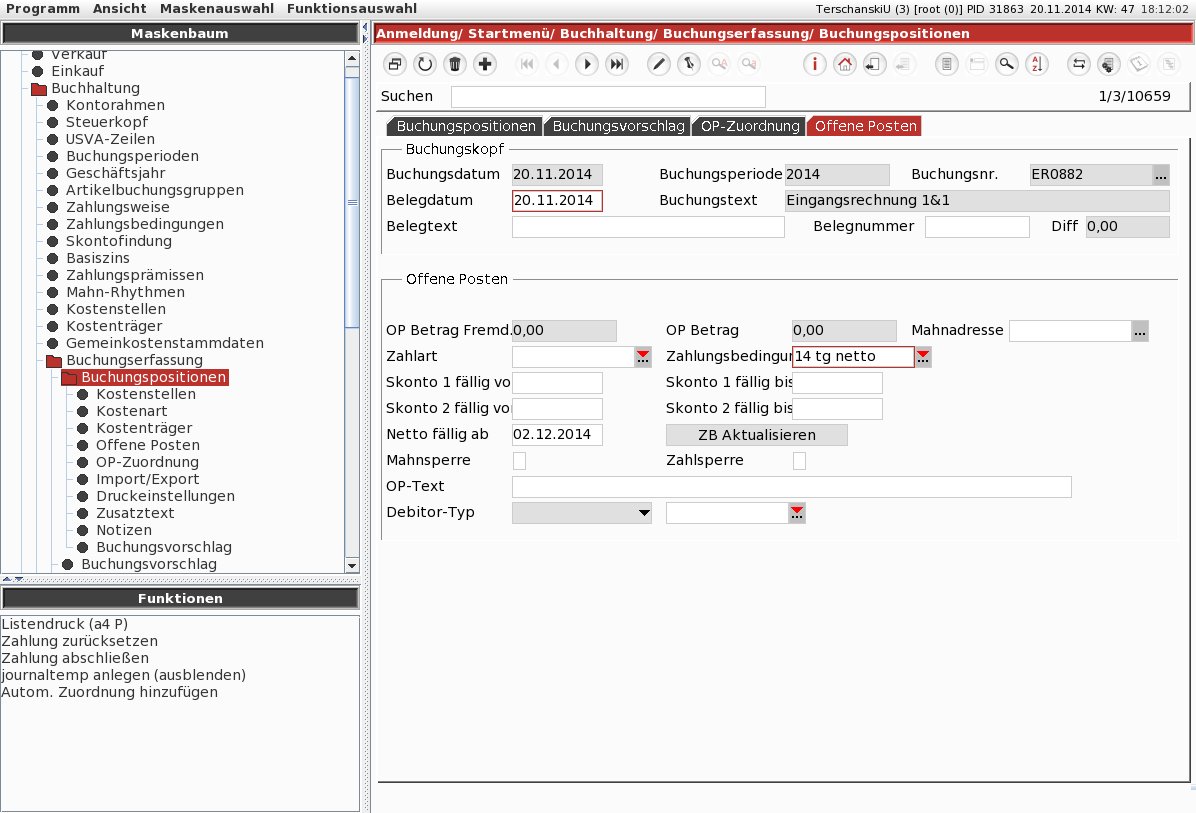Click the A-Z sort icon

[1037, 64]
